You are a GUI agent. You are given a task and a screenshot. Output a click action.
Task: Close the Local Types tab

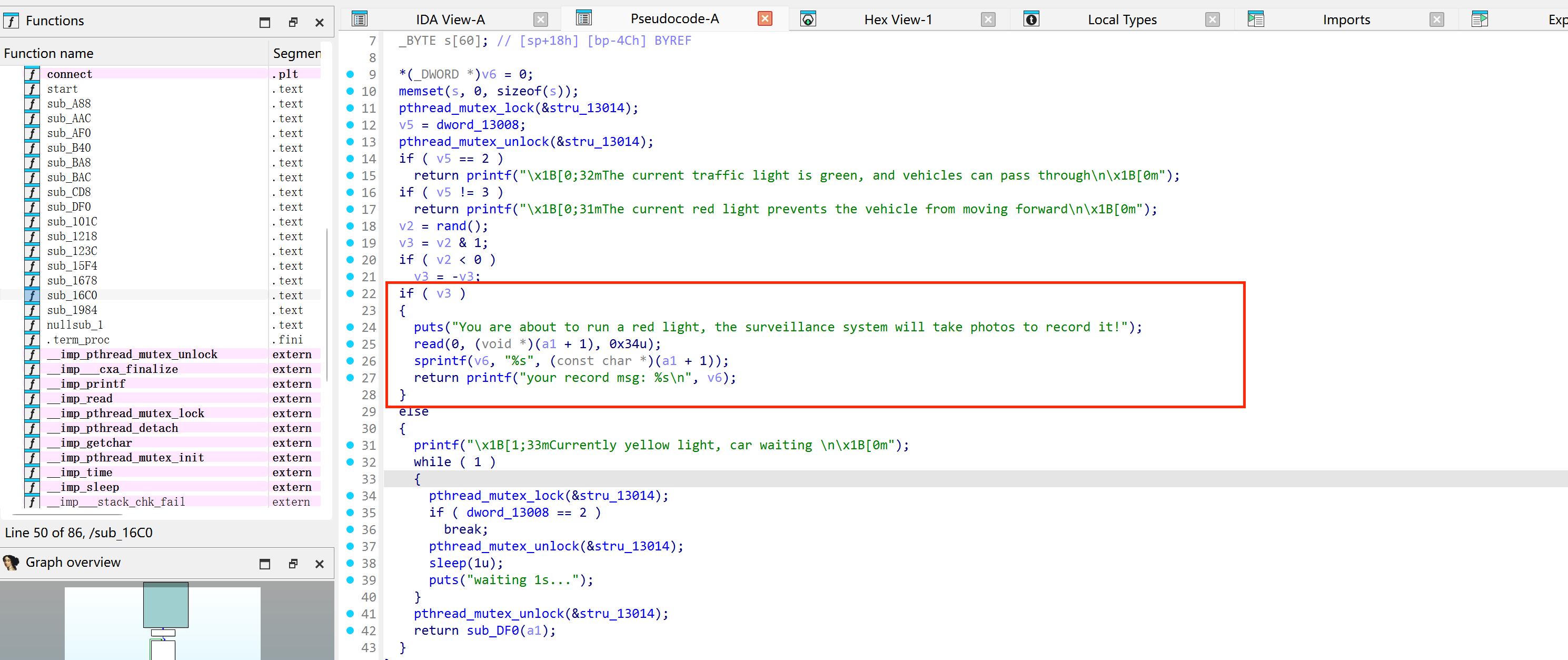1212,19
